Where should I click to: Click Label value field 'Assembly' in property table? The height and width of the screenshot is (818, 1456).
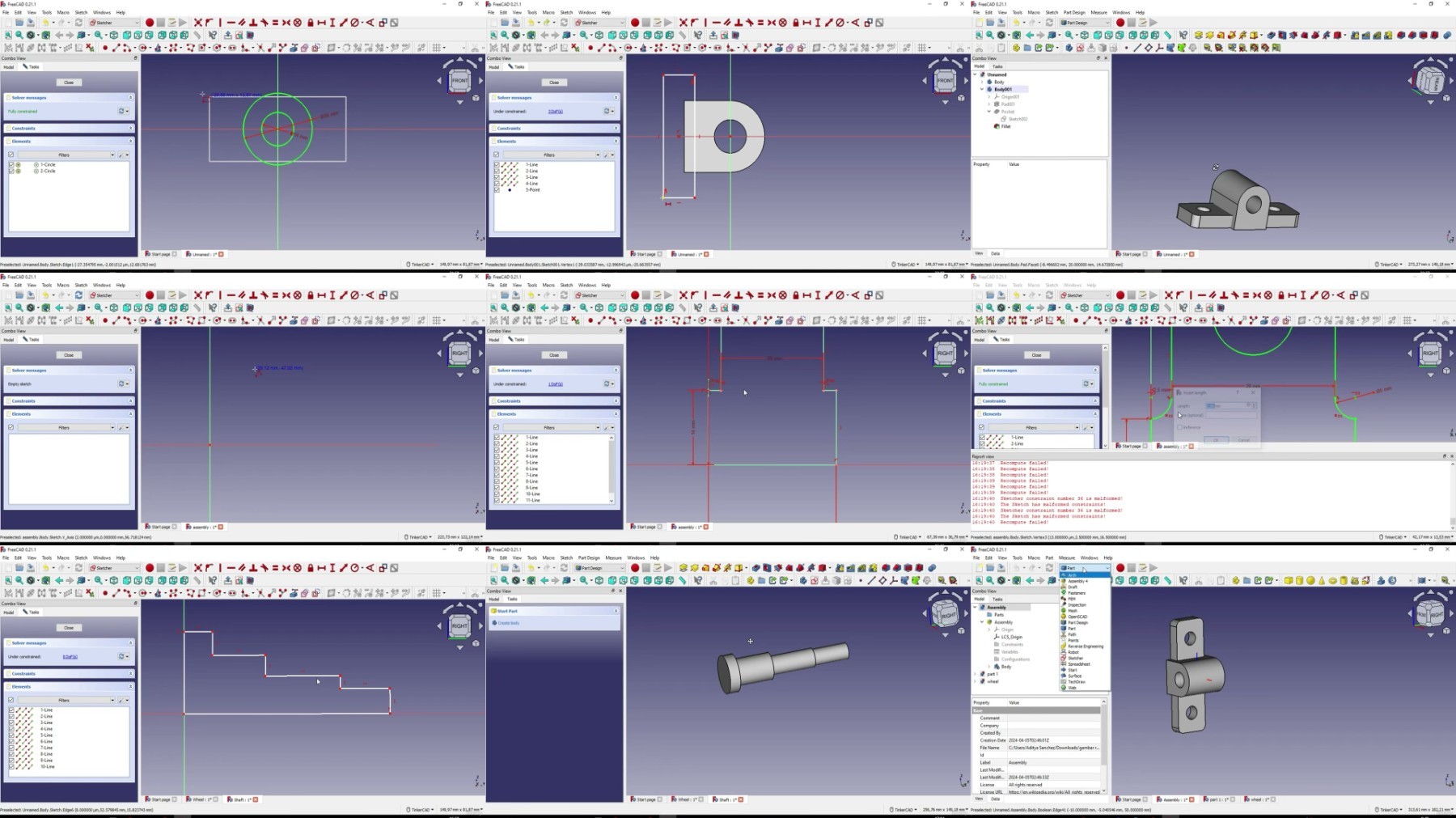(1053, 762)
